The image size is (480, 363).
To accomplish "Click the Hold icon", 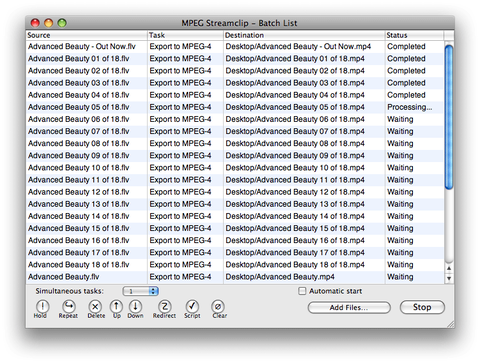I will pos(42,306).
